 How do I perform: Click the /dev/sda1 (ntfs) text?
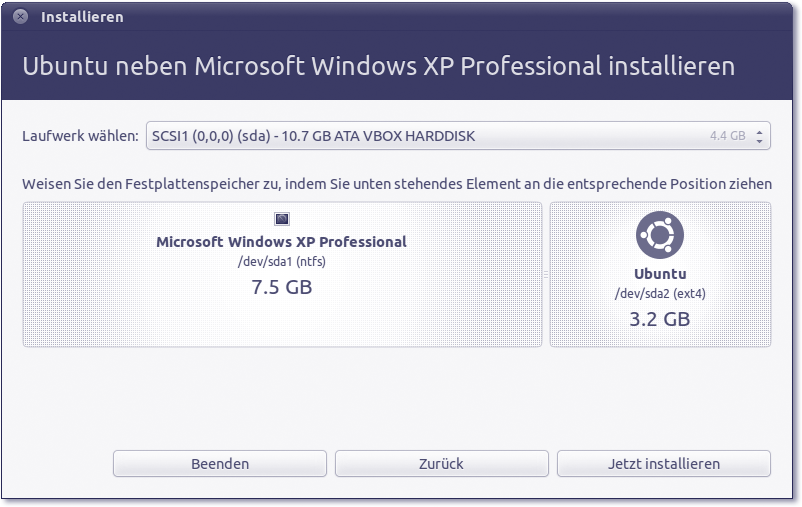pos(281,262)
